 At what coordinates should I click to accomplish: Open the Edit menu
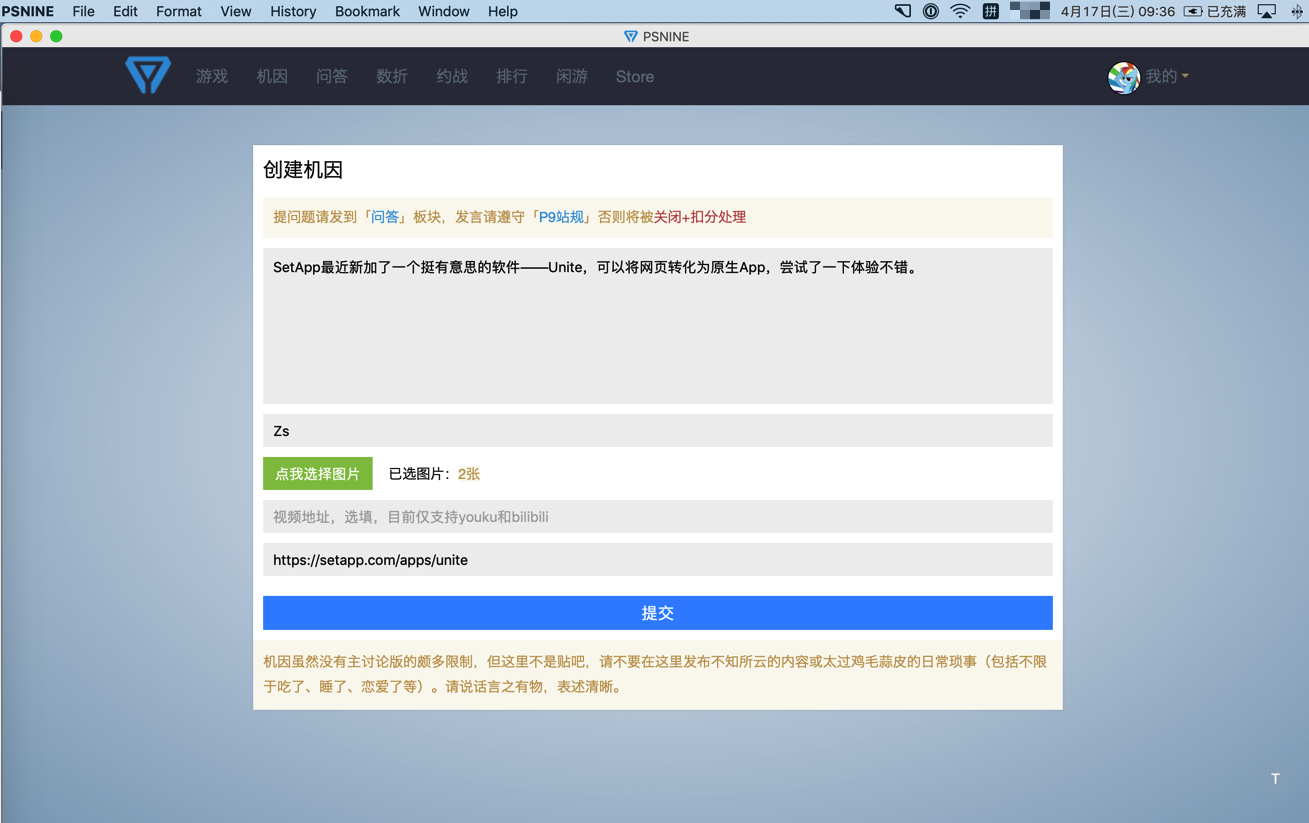(x=125, y=11)
